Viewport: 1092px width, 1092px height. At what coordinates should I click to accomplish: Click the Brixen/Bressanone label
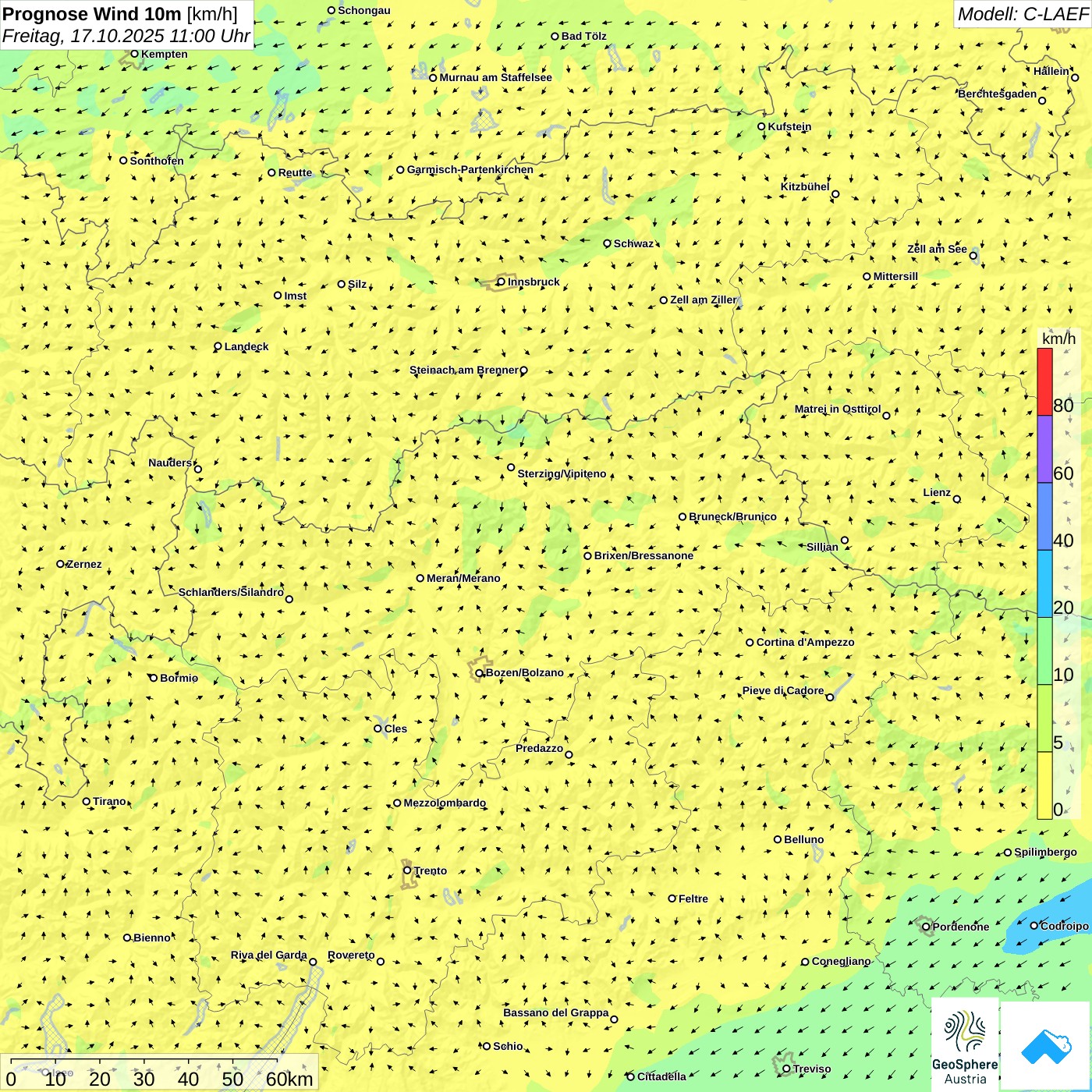(643, 555)
